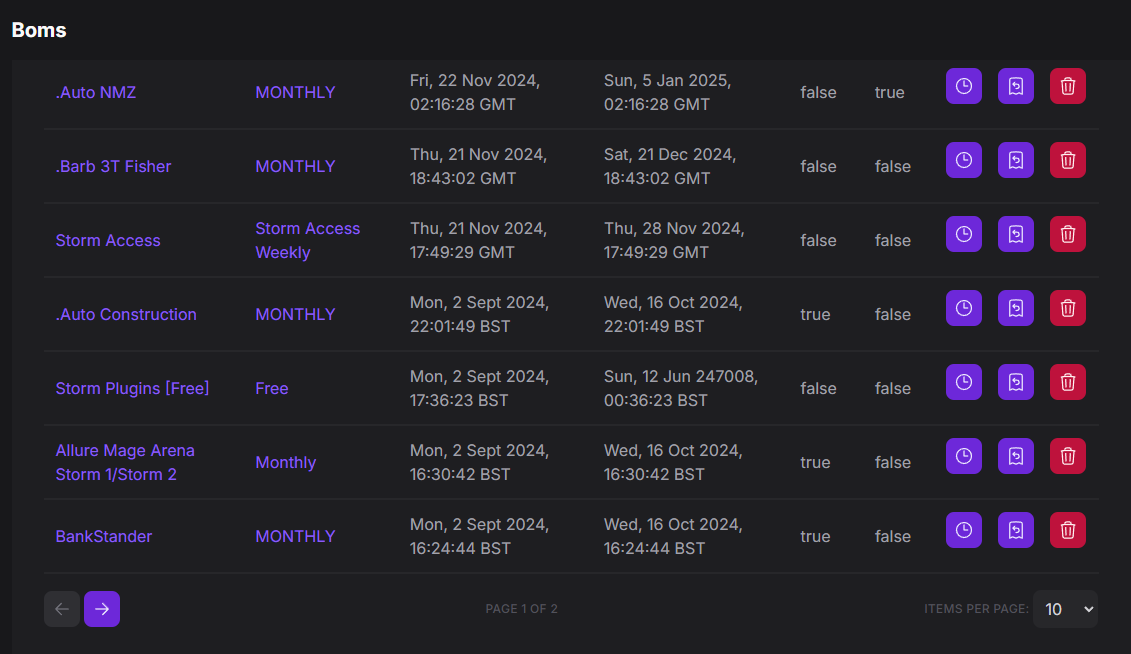
Task: Open the Storm Plugins [Free] link
Action: (133, 388)
